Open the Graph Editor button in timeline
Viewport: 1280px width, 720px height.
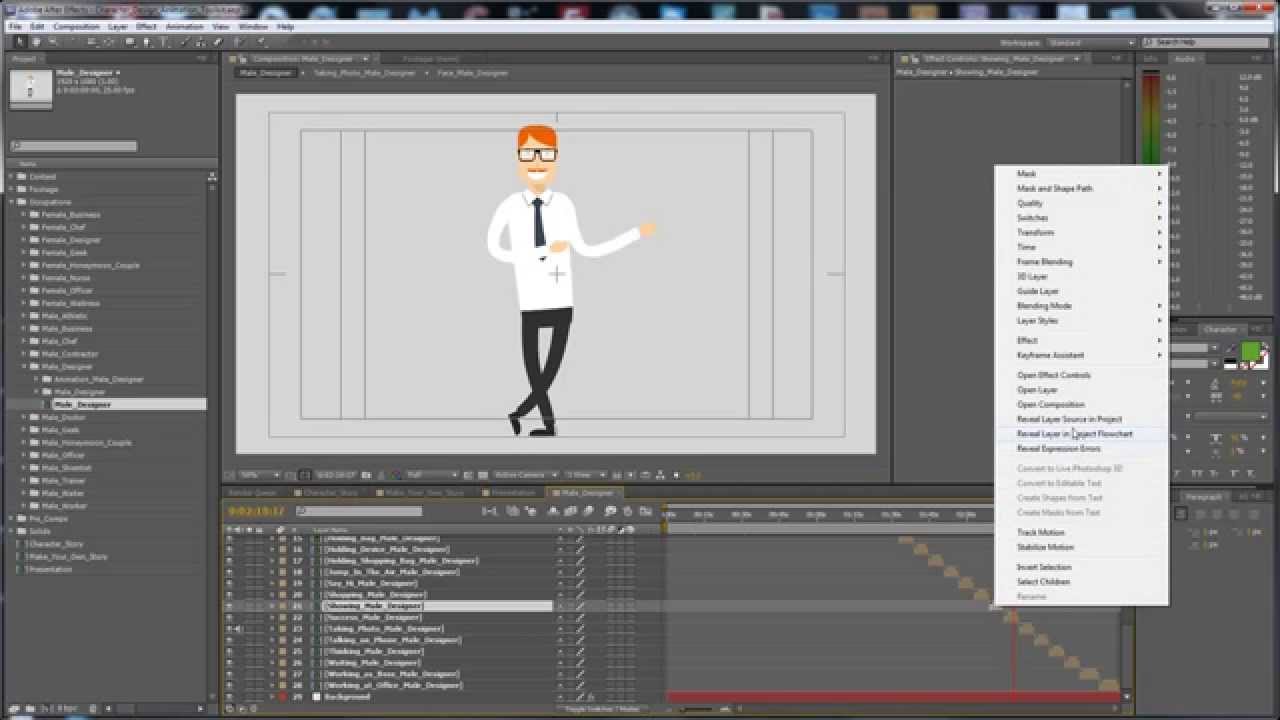646,511
